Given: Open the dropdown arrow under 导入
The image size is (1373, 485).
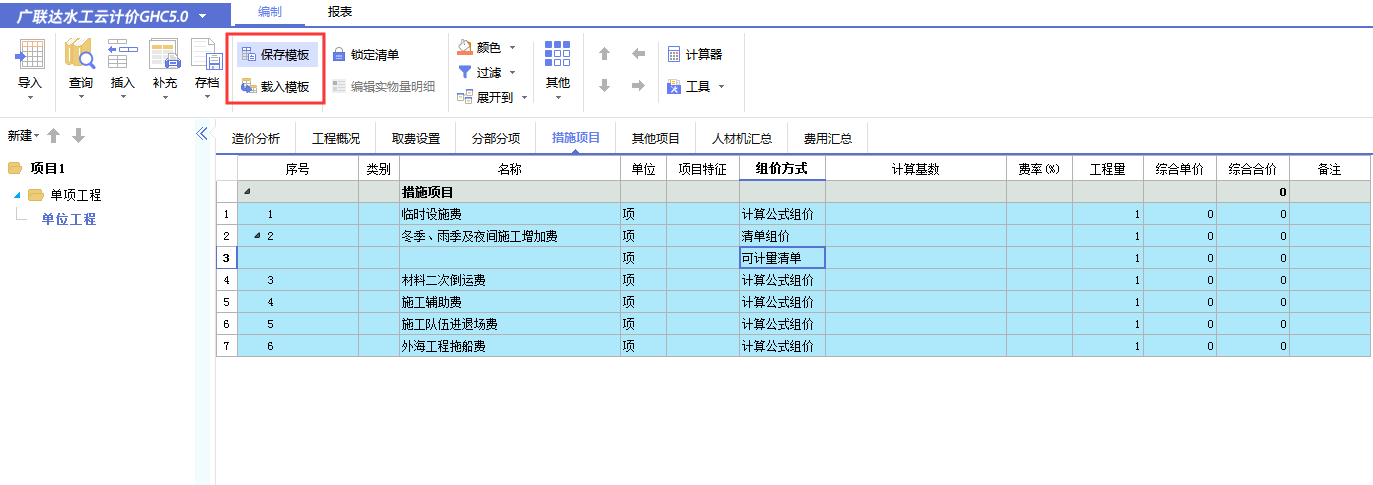Looking at the screenshot, I should click(30, 97).
